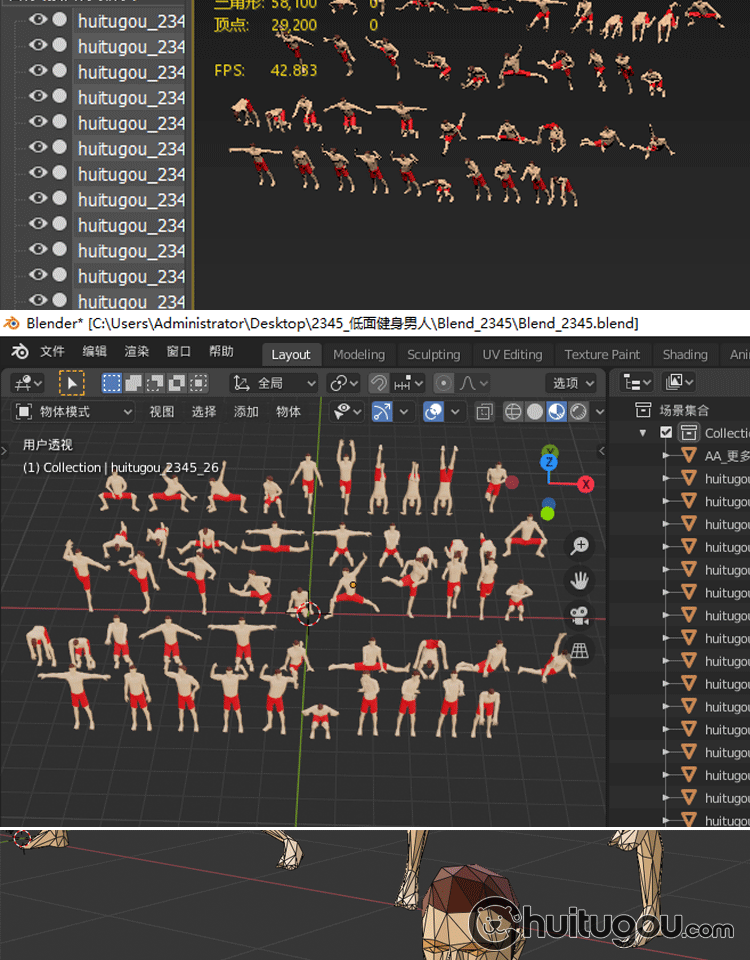This screenshot has height=960, width=750.
Task: Open the 编辑 menu
Action: [94, 352]
